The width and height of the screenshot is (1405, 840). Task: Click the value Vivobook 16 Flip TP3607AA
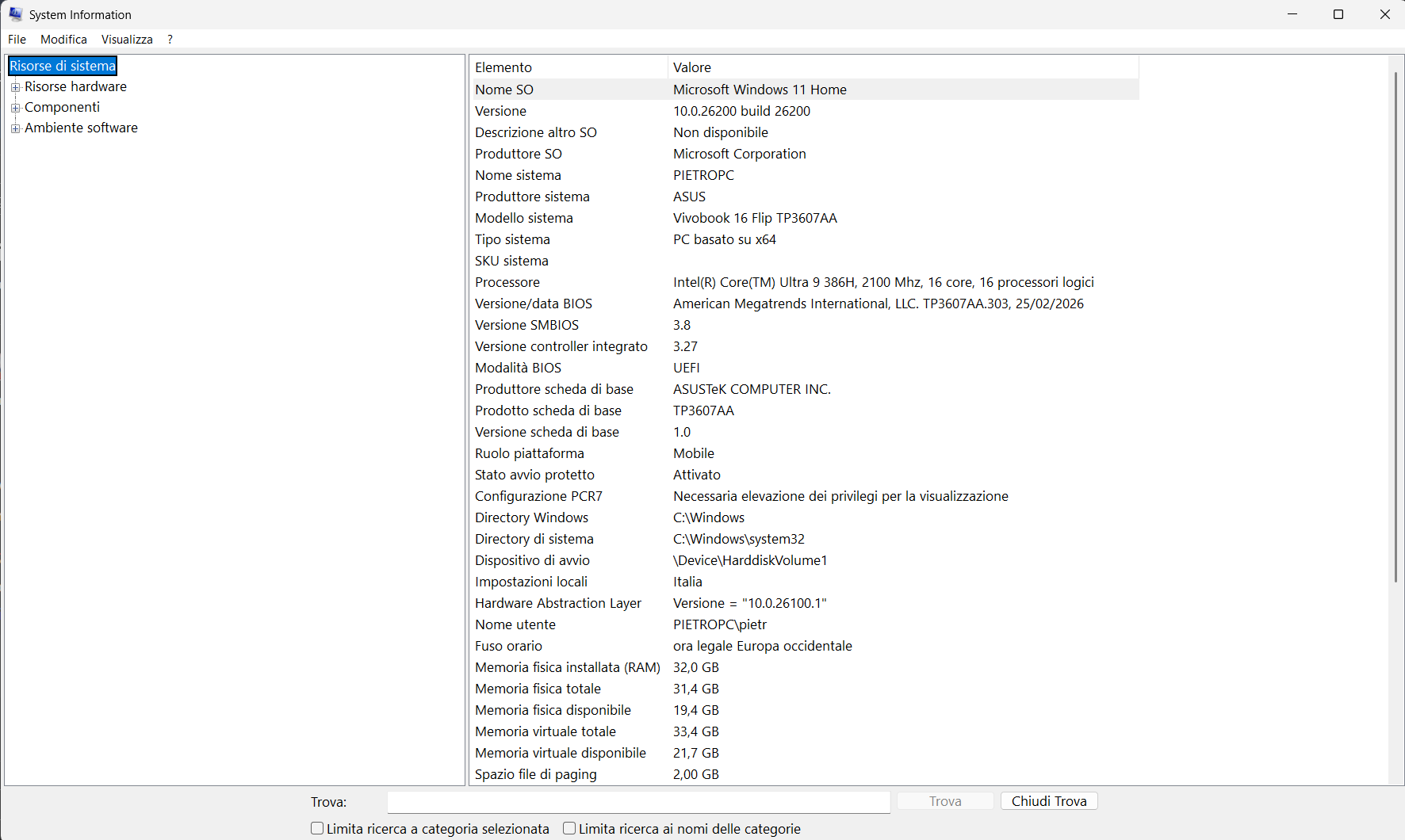click(755, 218)
